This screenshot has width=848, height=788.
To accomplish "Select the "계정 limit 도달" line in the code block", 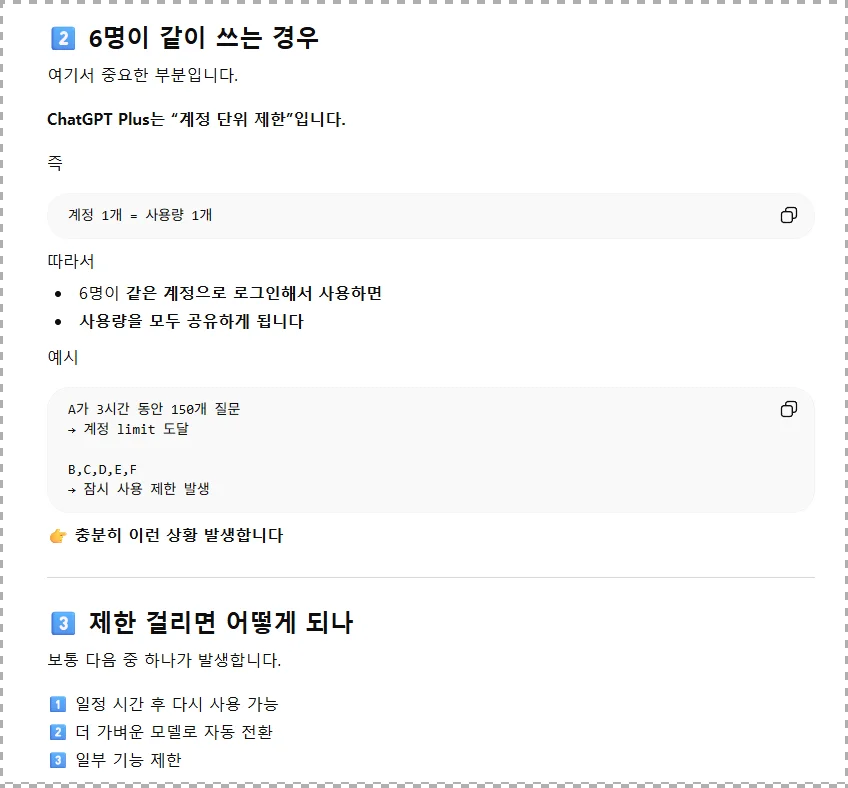I will [128, 428].
